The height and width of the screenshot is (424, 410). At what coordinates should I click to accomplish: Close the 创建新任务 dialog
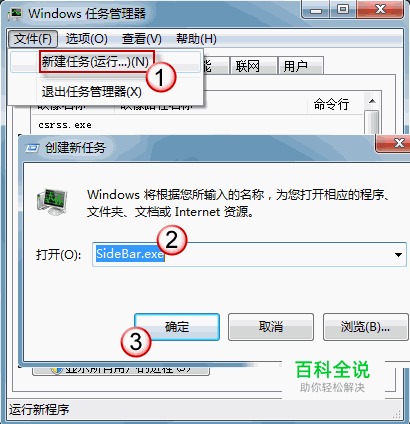coord(393,144)
